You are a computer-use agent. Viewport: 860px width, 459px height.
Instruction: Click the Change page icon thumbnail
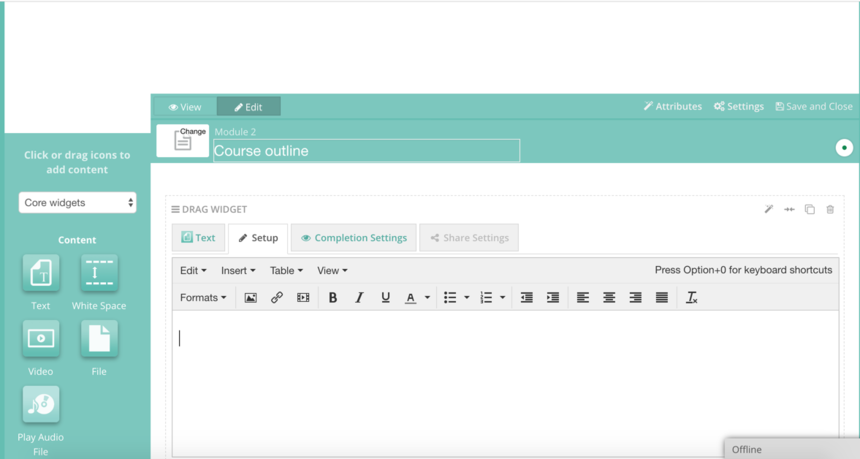click(x=183, y=141)
